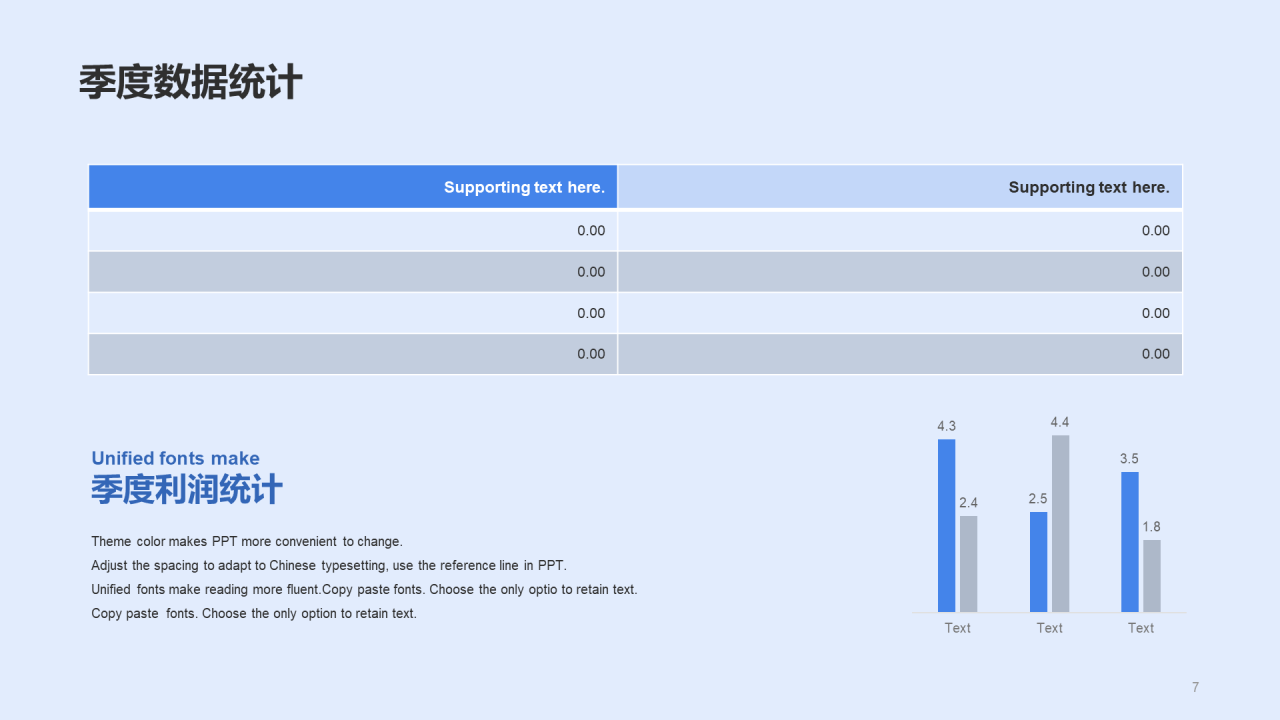Click the data label 1.8 above the bar

coord(1152,527)
